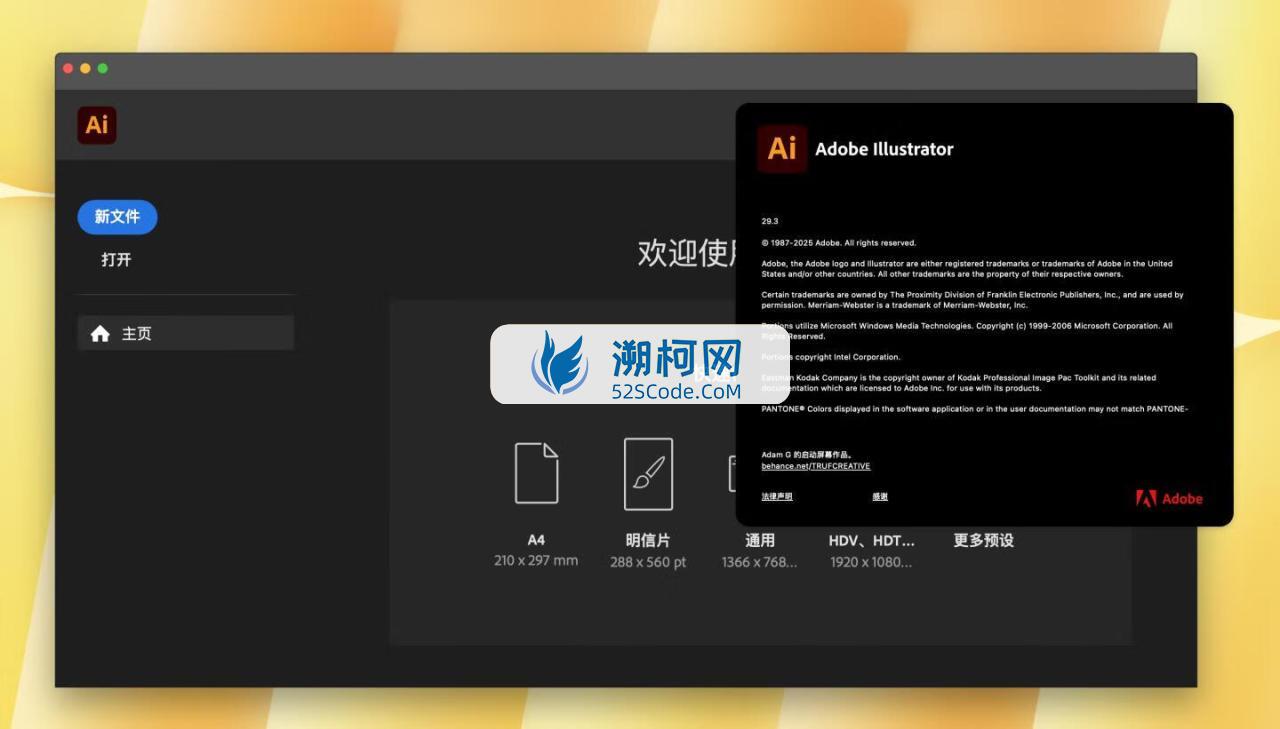Select the A4 blank document icon
The height and width of the screenshot is (729, 1280).
click(x=537, y=473)
